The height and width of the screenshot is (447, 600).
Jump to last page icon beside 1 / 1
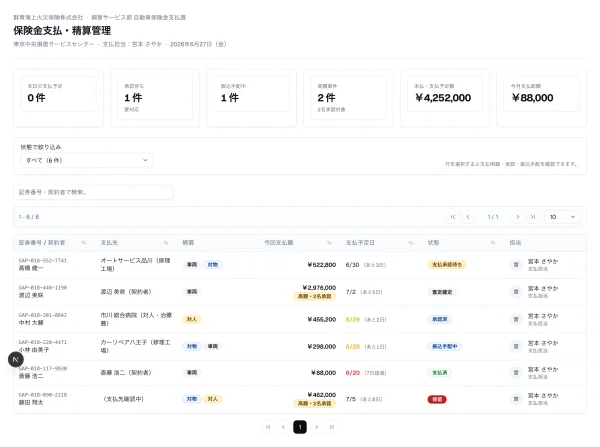(x=533, y=217)
